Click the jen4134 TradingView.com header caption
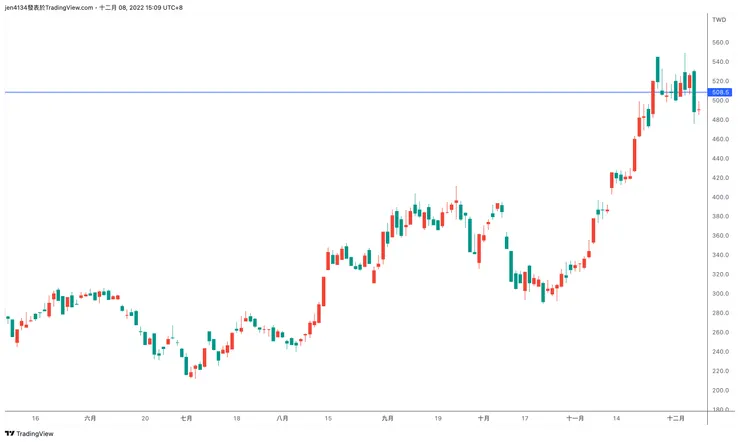740x442 pixels. point(93,8)
